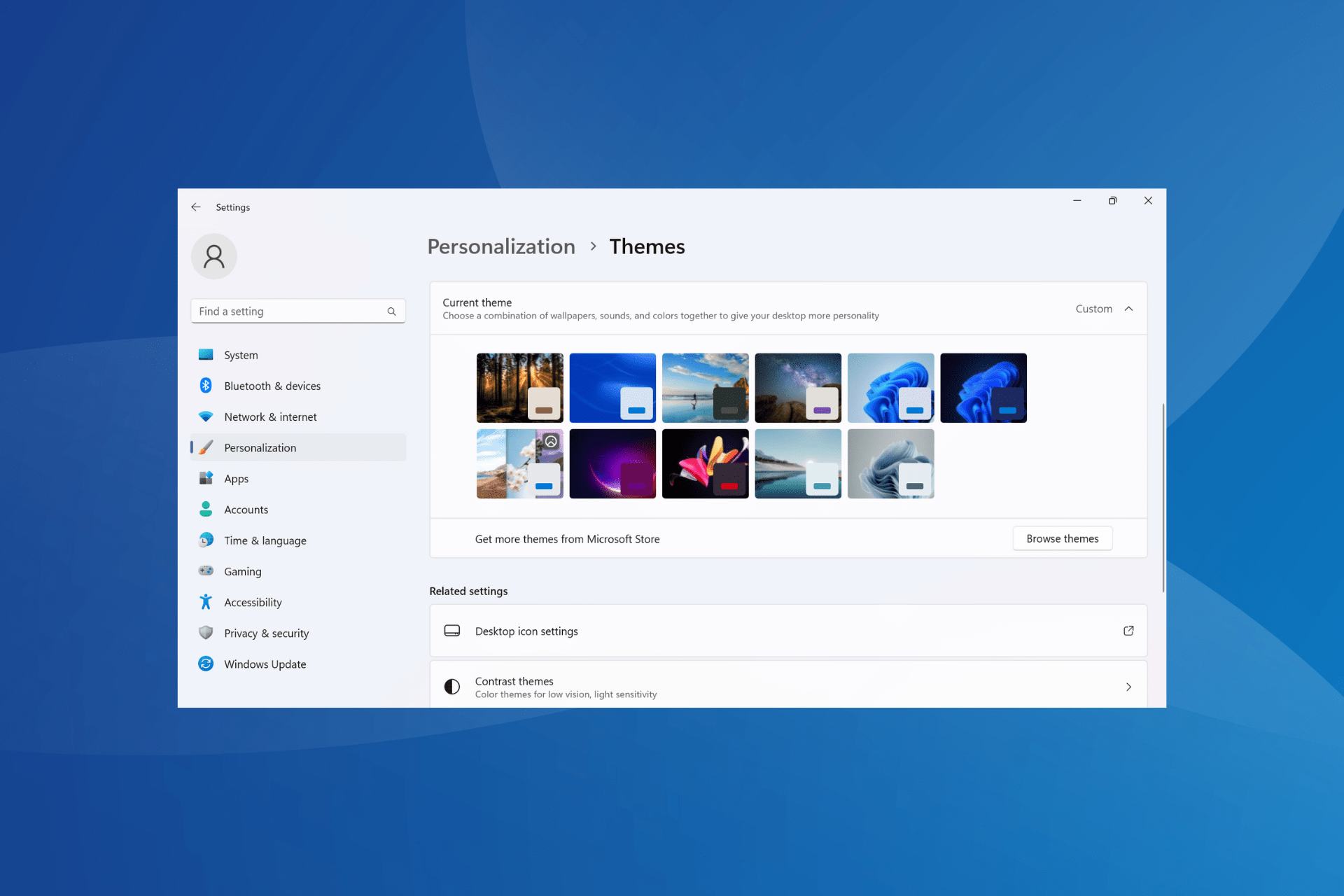Click the Personalization breadcrumb
Screen dimensions: 1344x896
click(501, 246)
